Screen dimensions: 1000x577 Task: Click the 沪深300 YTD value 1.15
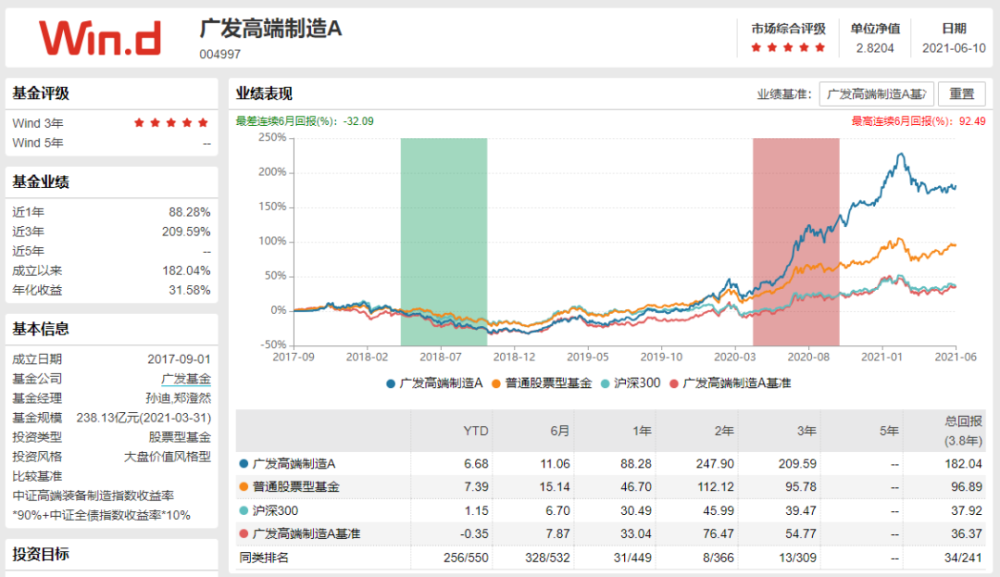pos(477,511)
